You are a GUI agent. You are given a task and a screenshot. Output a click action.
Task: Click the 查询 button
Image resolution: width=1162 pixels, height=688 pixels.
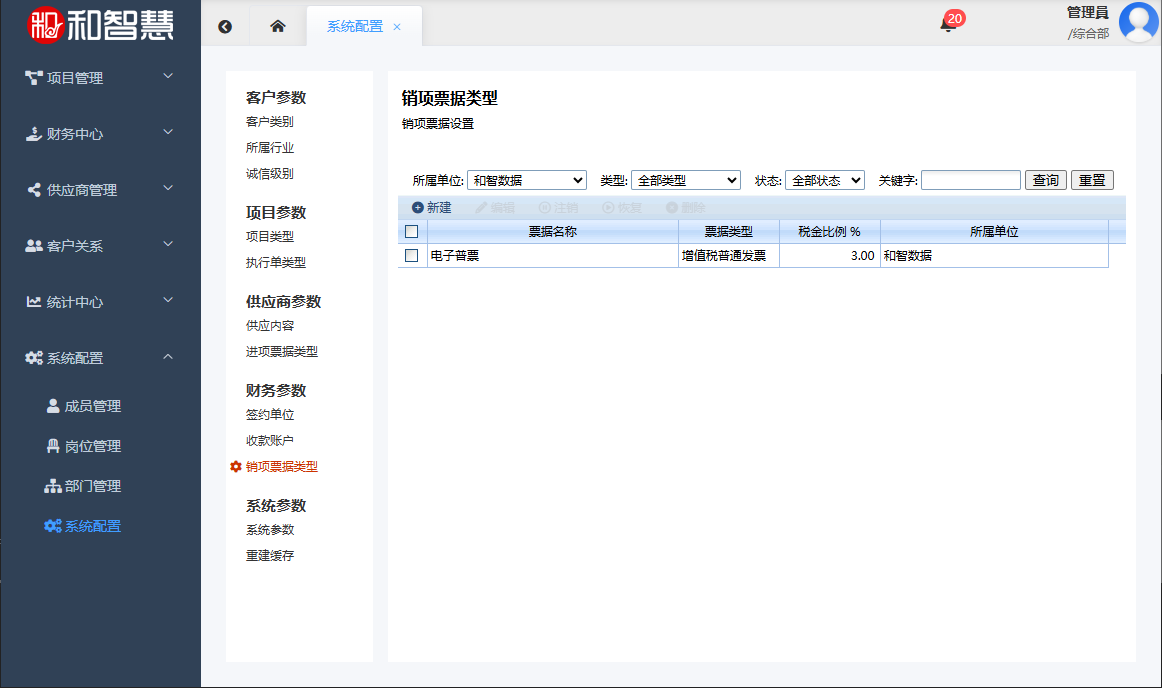1046,180
